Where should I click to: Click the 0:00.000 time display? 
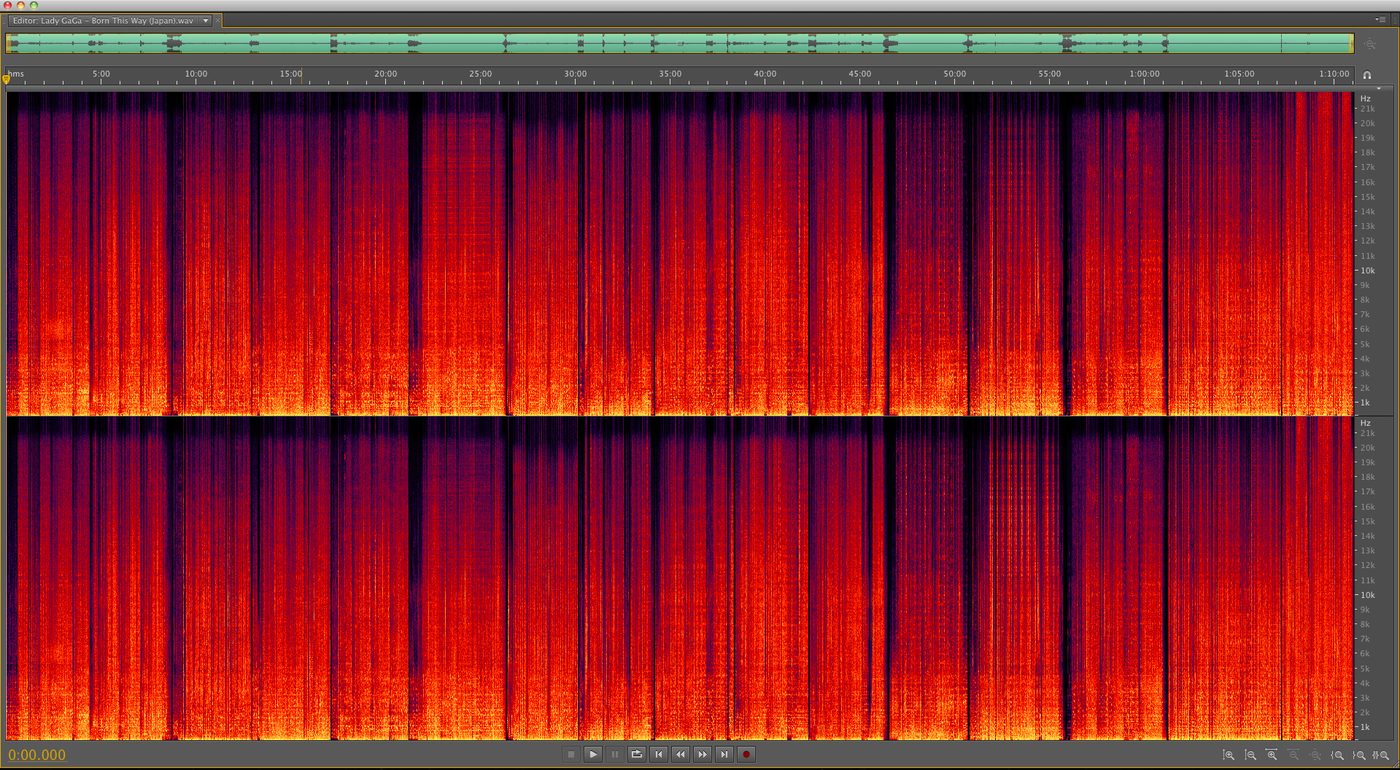pyautogui.click(x=37, y=755)
